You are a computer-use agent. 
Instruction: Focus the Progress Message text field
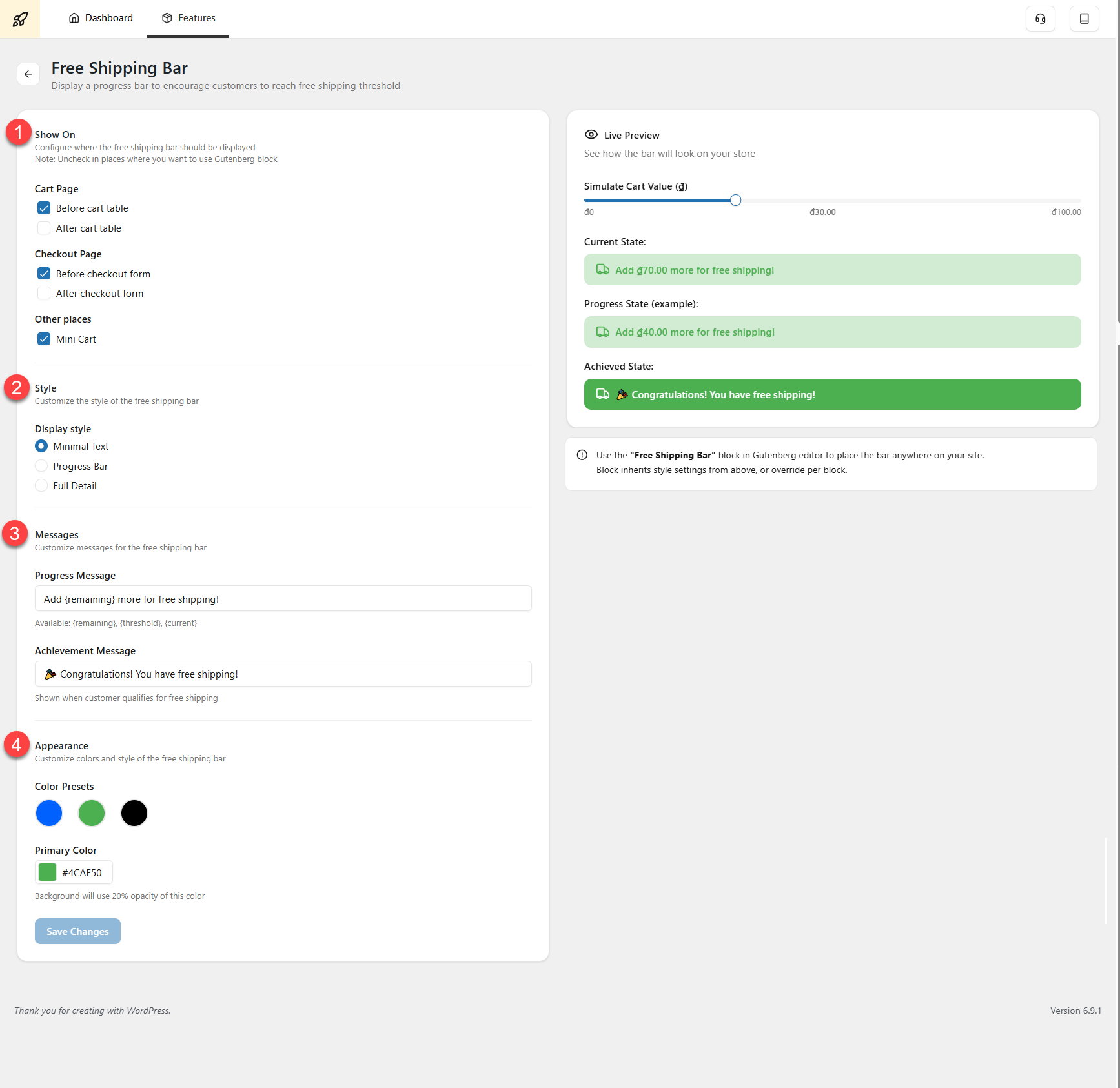click(283, 599)
